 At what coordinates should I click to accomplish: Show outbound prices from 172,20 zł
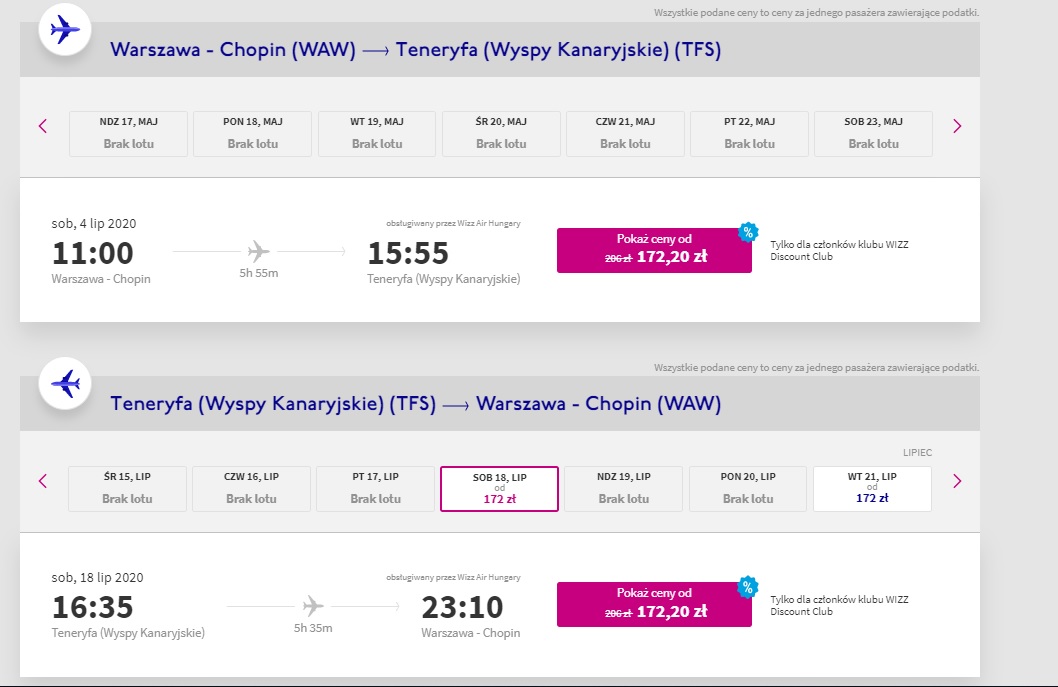[x=654, y=250]
